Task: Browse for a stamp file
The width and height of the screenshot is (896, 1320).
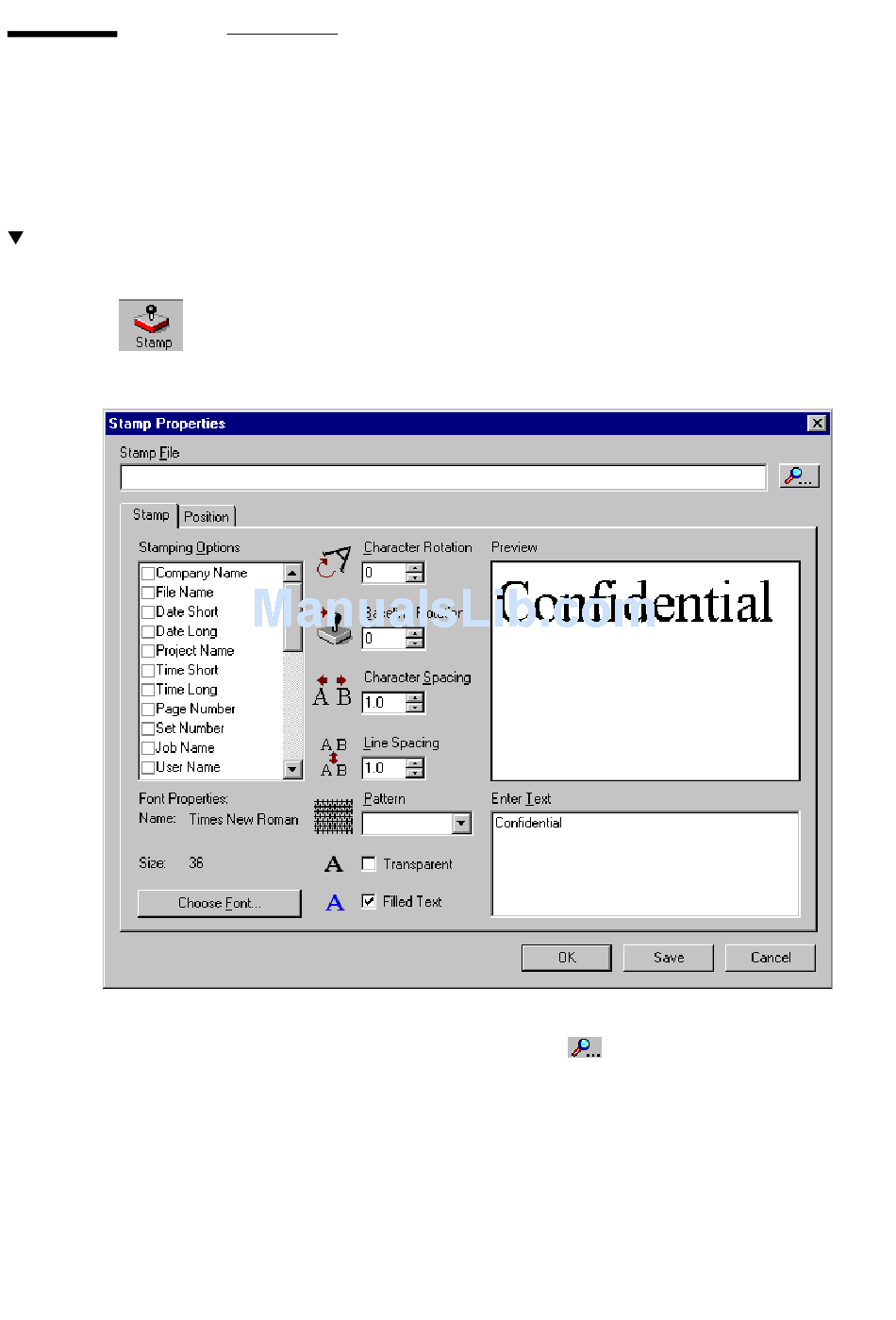Action: 798,476
